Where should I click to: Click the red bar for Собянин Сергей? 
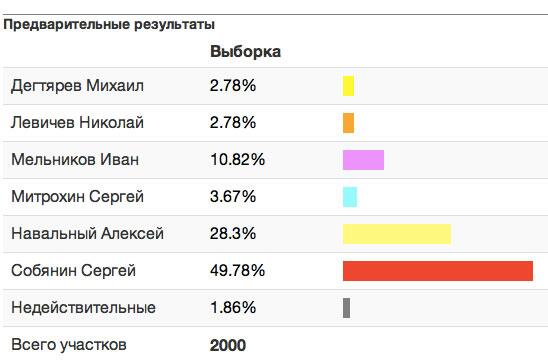coord(438,271)
